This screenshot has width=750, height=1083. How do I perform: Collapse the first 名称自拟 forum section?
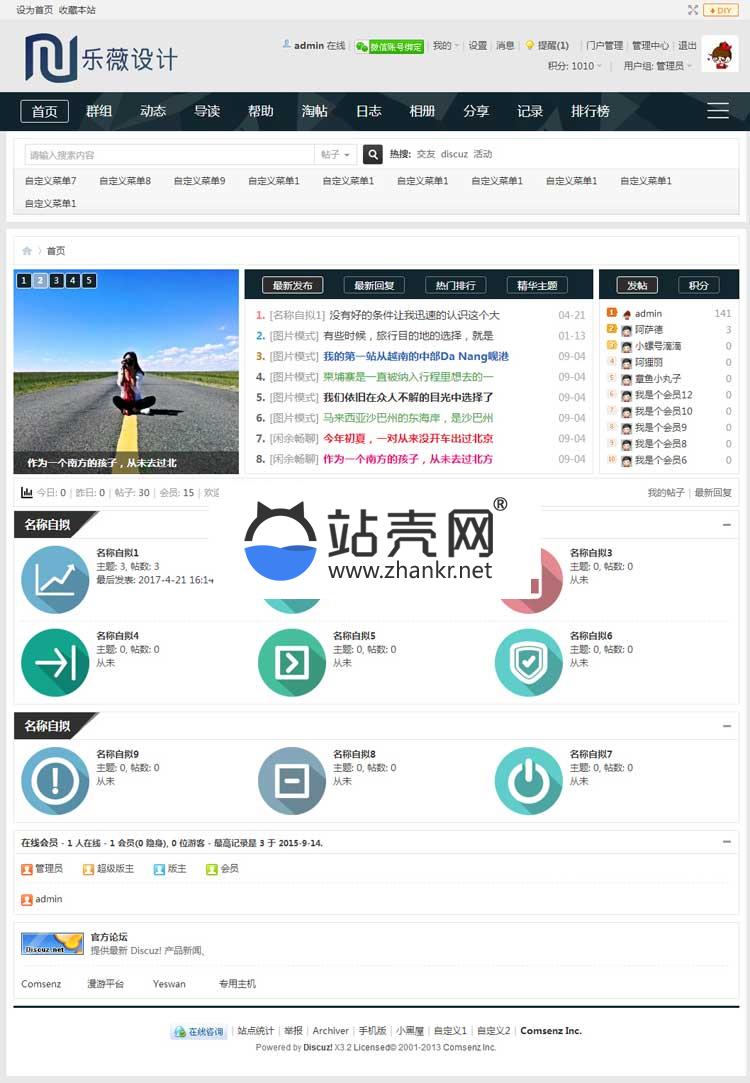[727, 525]
